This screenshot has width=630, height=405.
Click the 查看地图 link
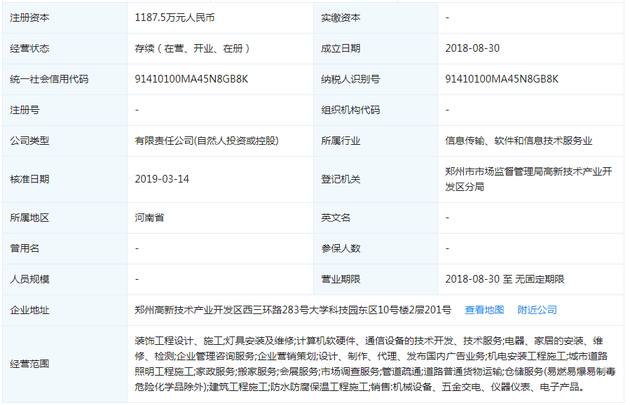point(484,310)
